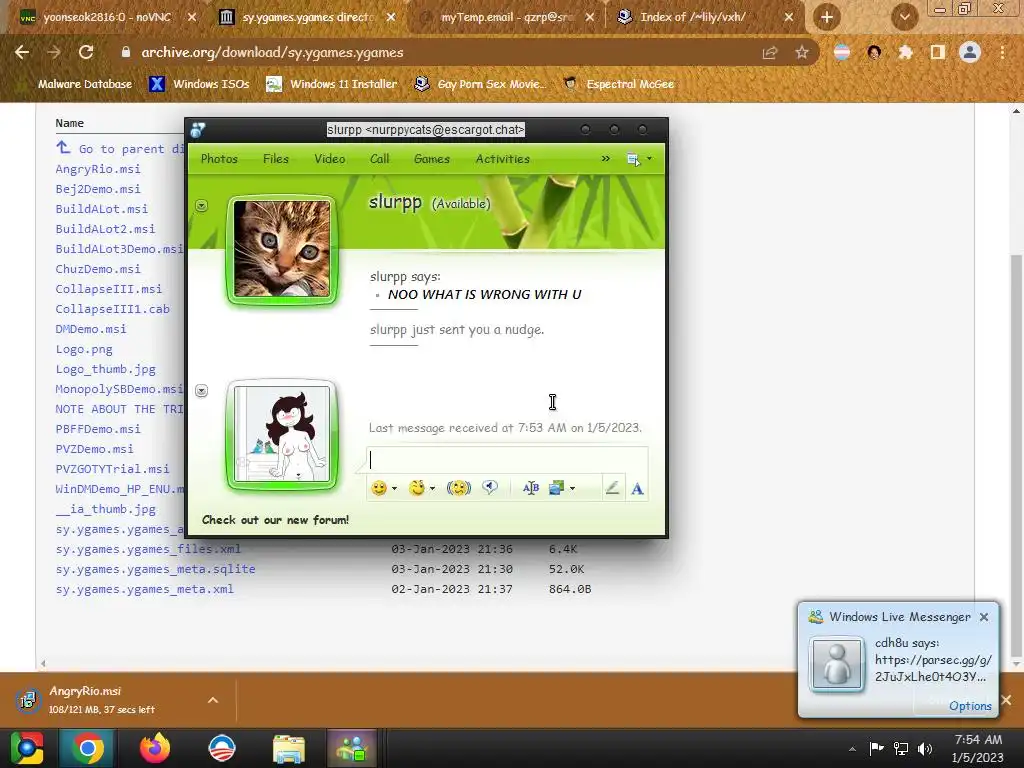
Task: Open the PVZDemo.msi file link
Action: pyautogui.click(x=95, y=449)
